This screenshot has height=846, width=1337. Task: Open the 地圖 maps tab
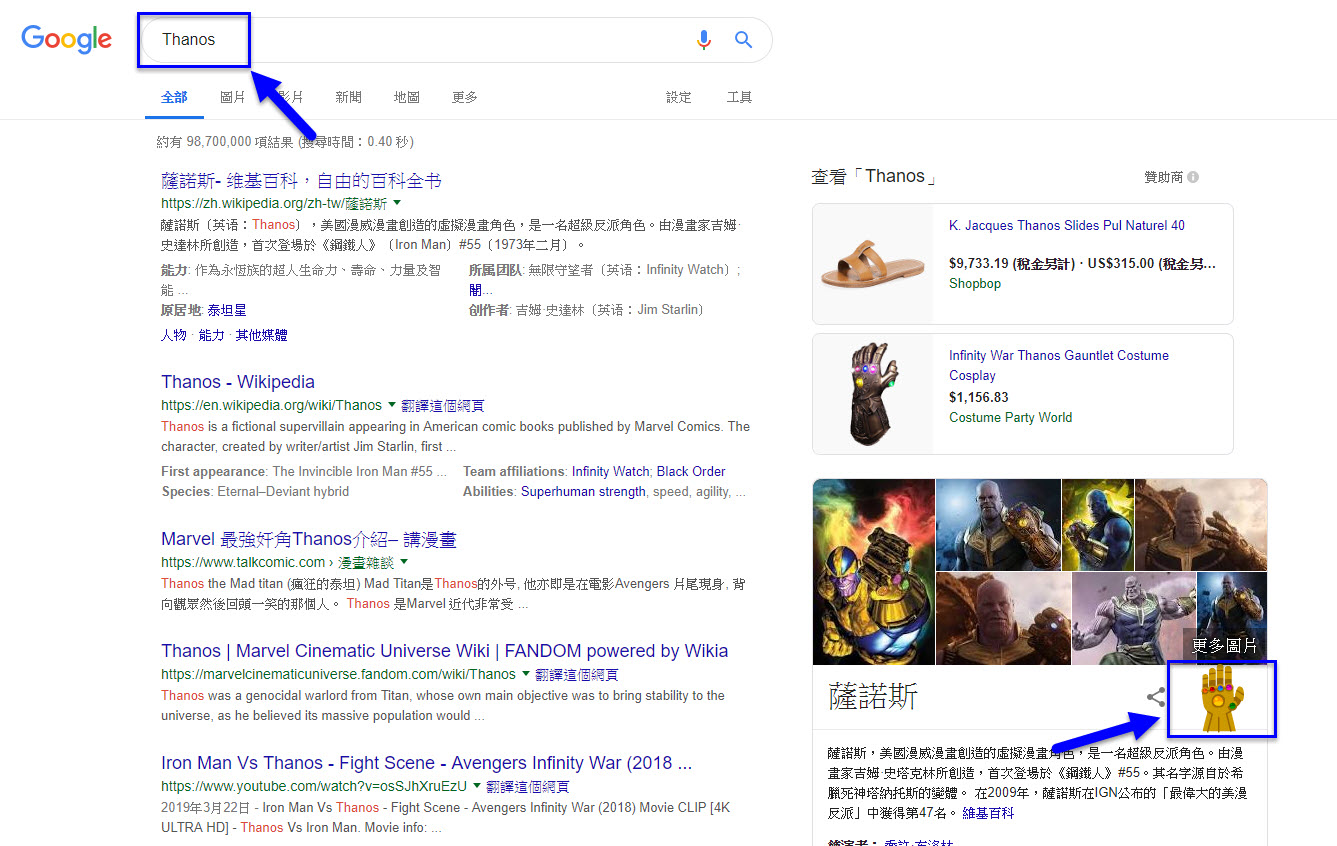point(407,97)
